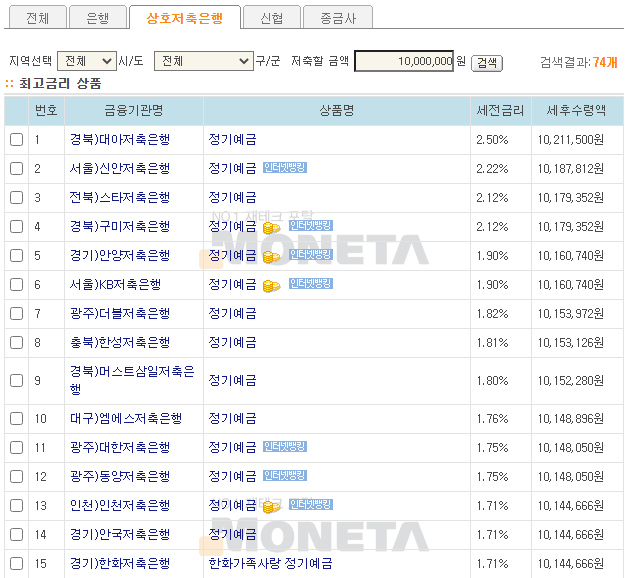Click the 검색 search button

tap(487, 63)
